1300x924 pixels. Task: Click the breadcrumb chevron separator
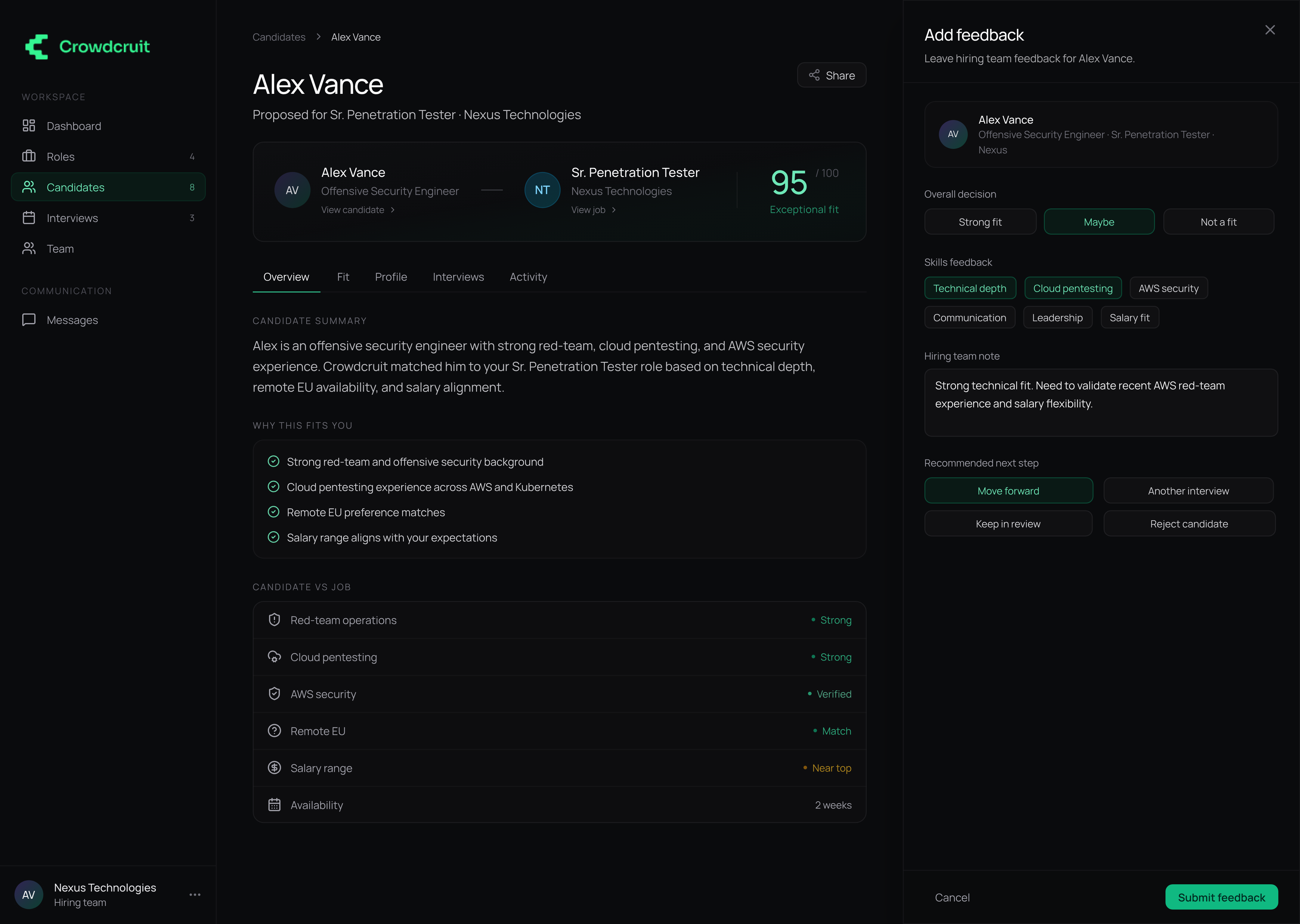pos(319,37)
